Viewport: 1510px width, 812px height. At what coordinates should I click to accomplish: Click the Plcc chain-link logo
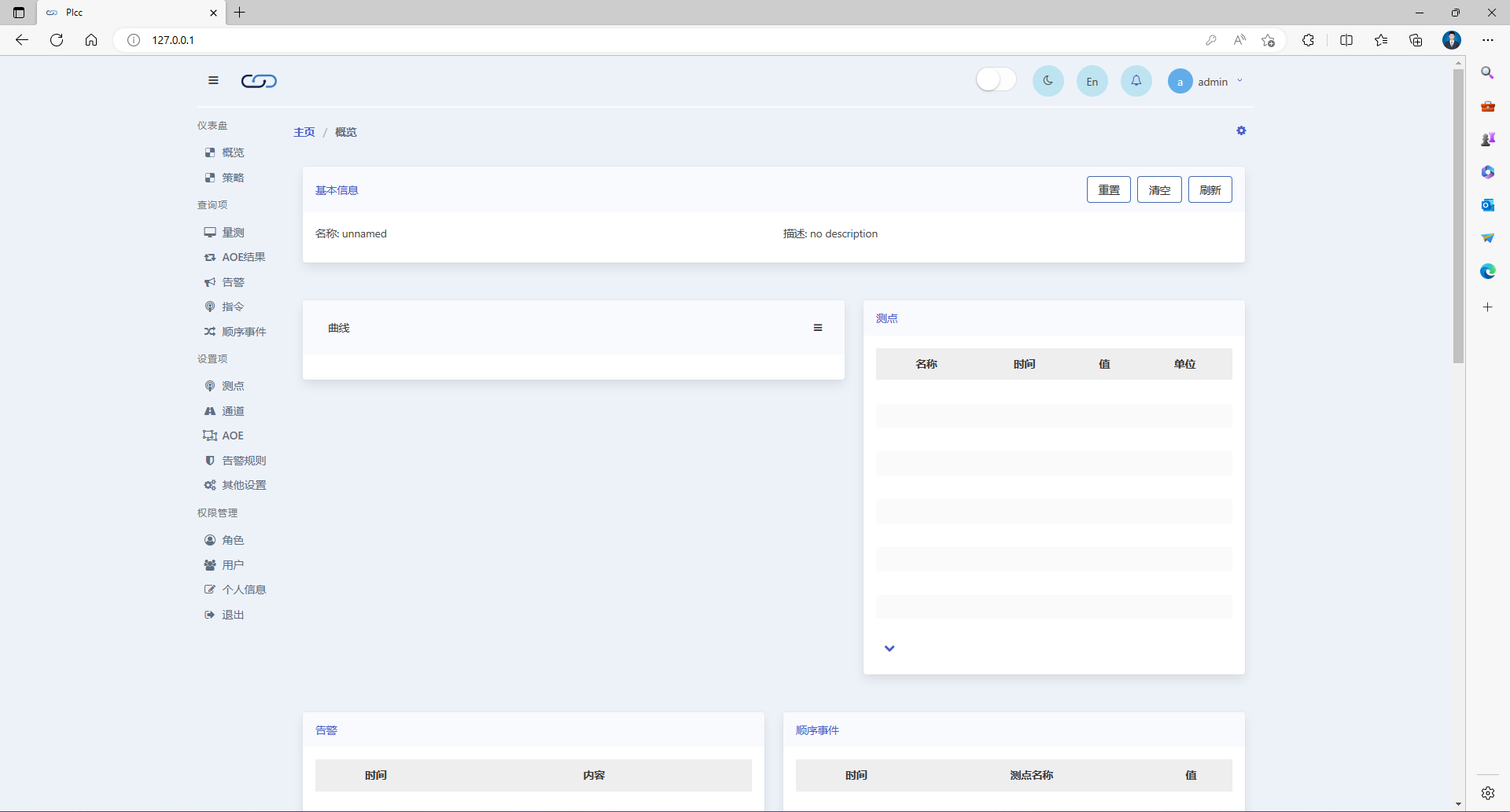point(259,81)
